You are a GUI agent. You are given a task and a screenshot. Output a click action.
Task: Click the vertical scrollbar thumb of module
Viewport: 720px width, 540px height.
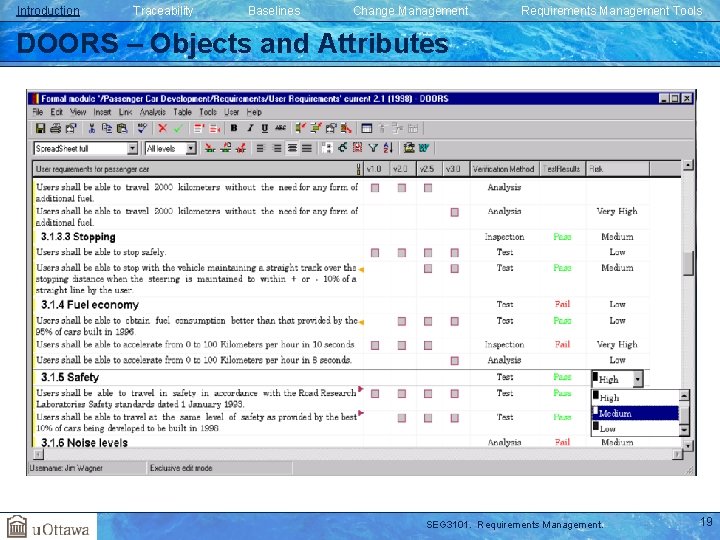pyautogui.click(x=688, y=264)
